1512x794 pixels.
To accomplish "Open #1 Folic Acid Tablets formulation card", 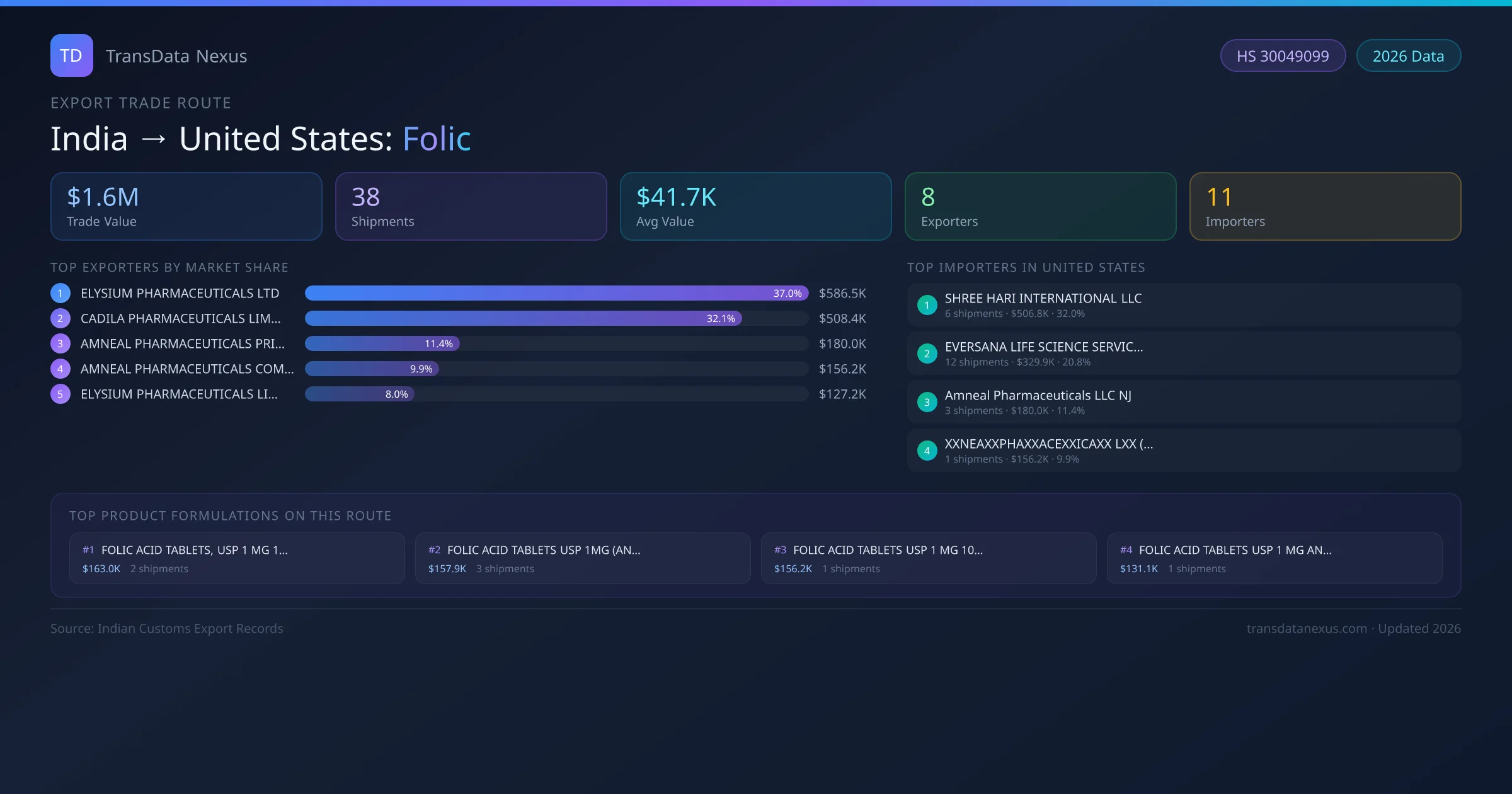I will (x=237, y=558).
